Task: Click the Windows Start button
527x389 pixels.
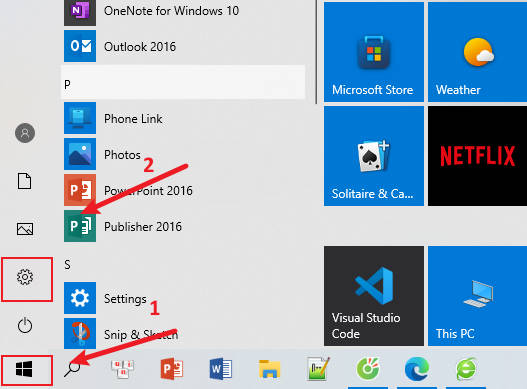Action: [24, 369]
